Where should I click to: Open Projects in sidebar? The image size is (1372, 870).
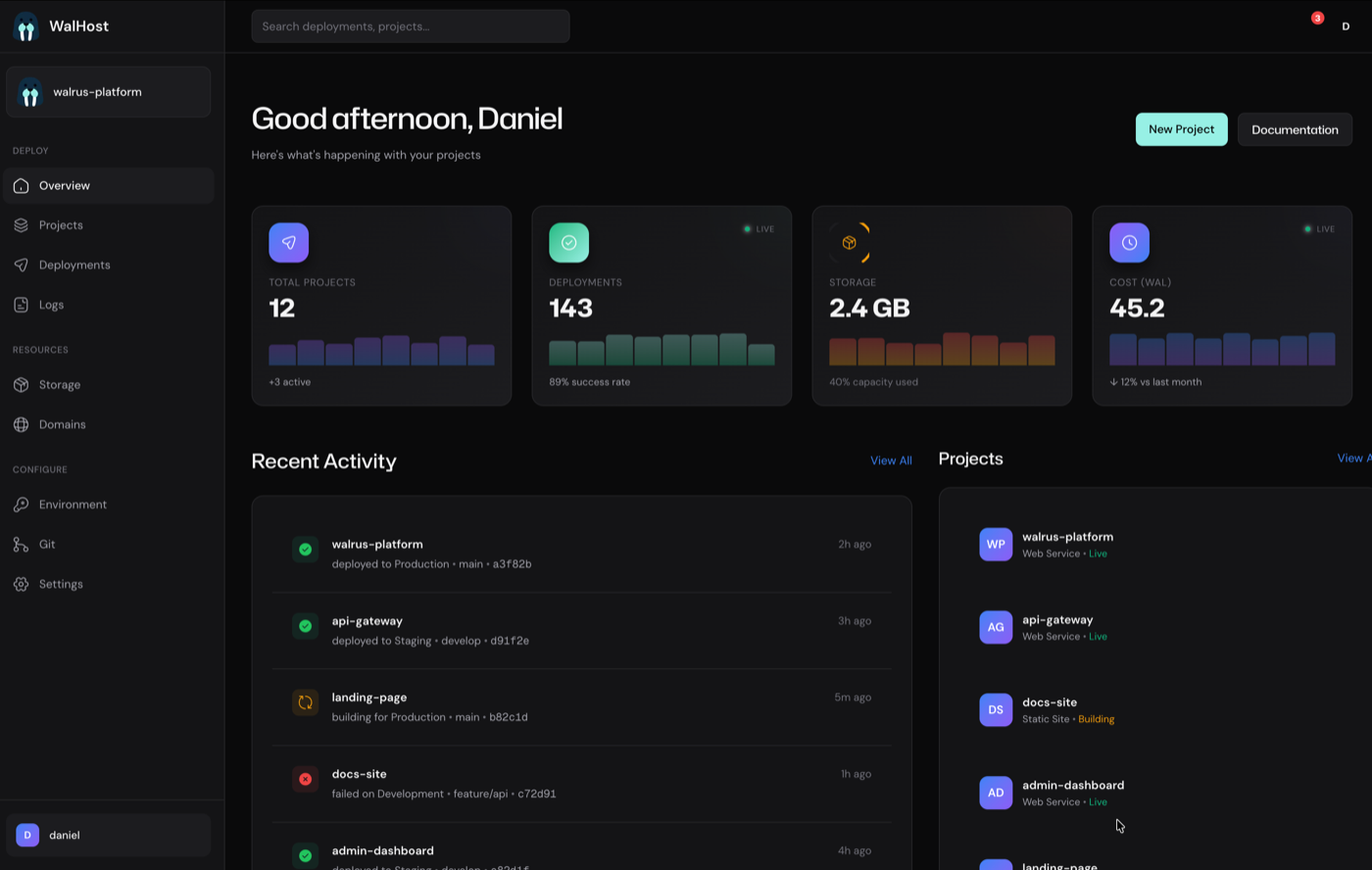pos(109,225)
